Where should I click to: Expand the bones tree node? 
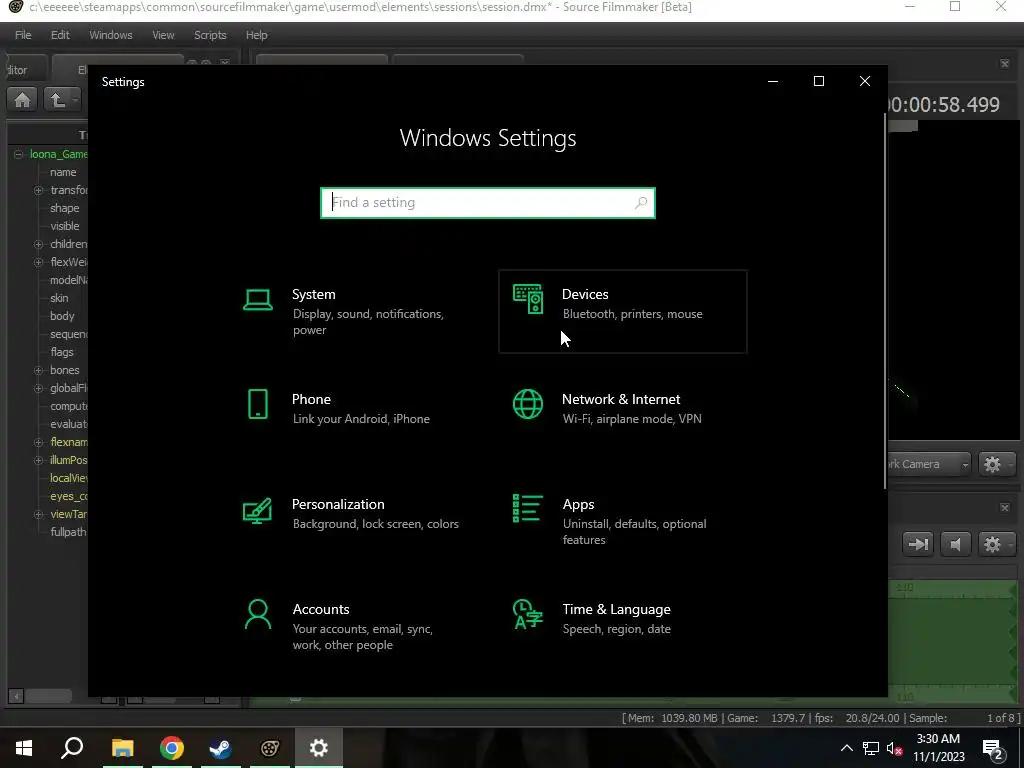(39, 370)
